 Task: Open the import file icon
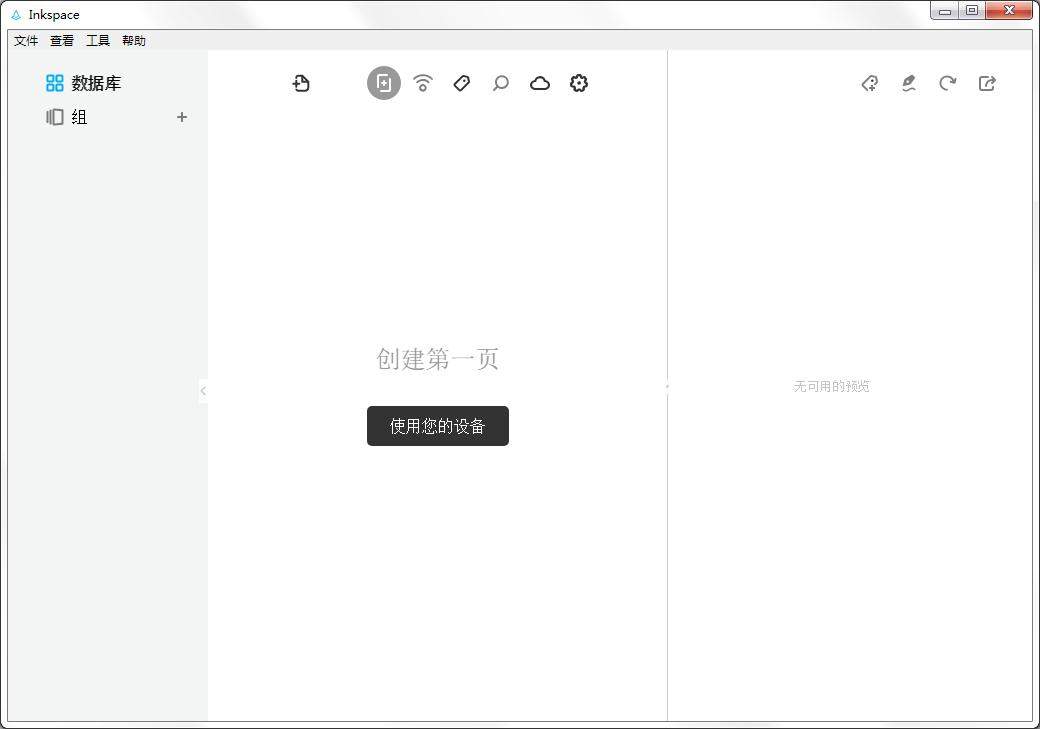(301, 83)
